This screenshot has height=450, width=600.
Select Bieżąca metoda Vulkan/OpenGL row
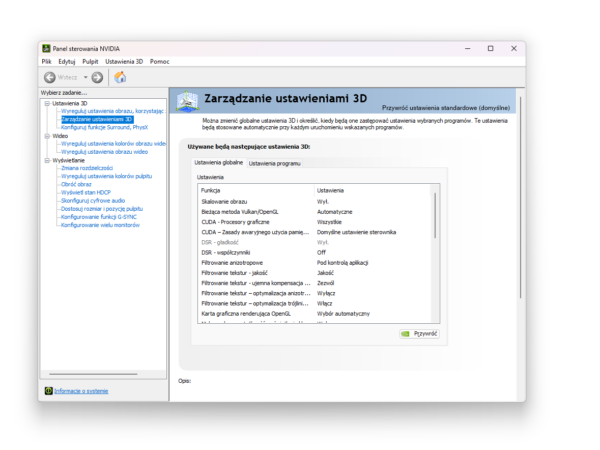[x=314, y=212]
